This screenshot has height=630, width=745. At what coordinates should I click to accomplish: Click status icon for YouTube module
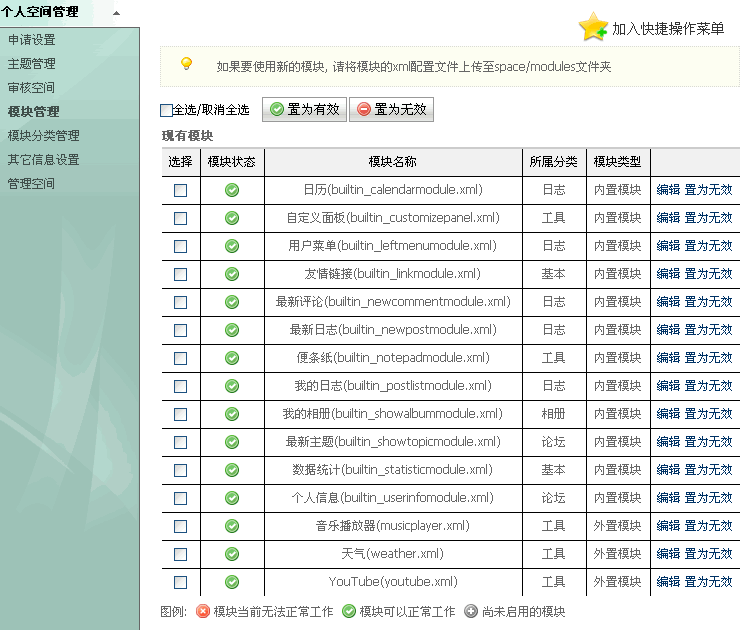232,582
